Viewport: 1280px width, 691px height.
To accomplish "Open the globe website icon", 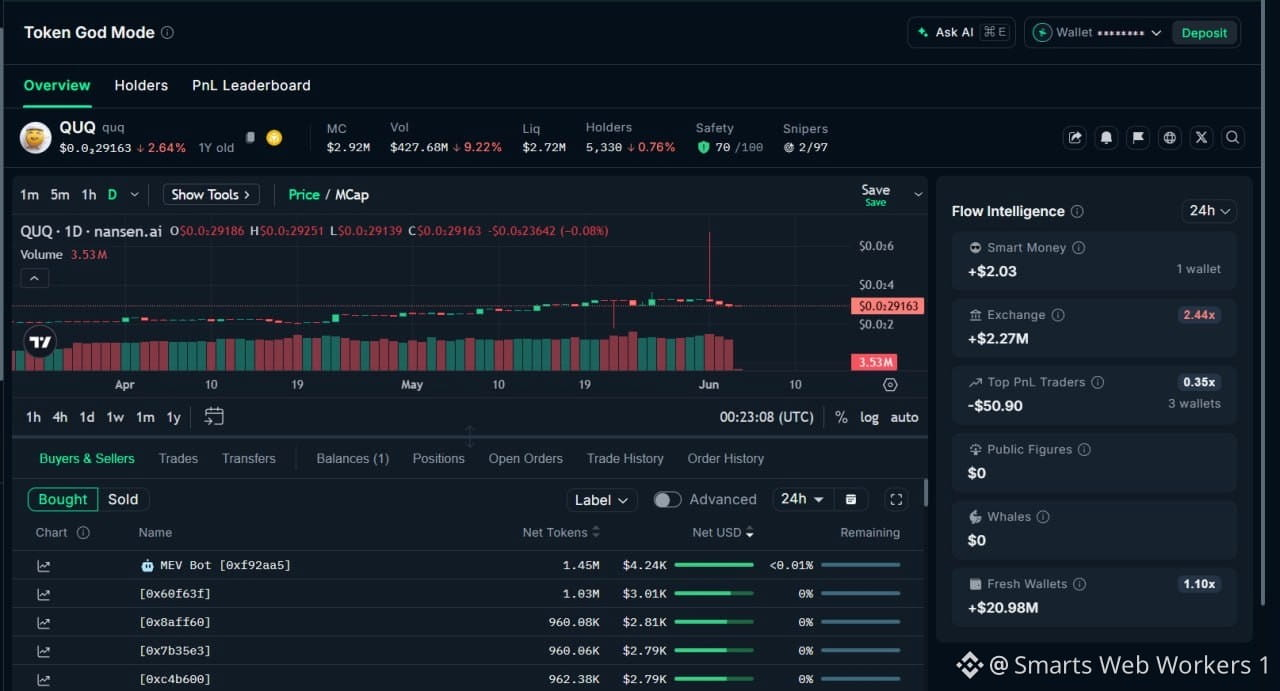I will pyautogui.click(x=1170, y=138).
